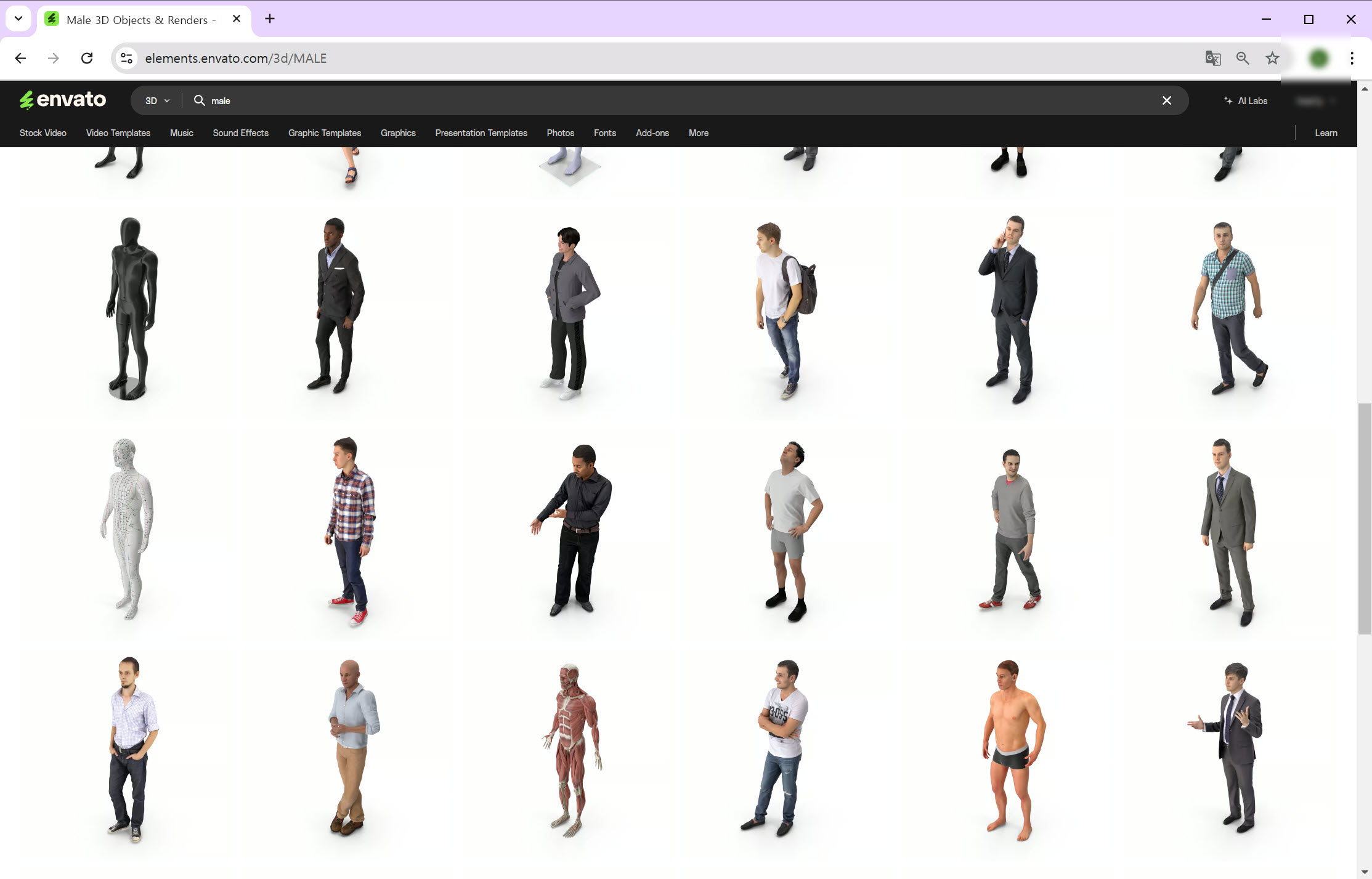Open the tab search dropdown arrow
The width and height of the screenshot is (1372, 879).
pyautogui.click(x=18, y=18)
